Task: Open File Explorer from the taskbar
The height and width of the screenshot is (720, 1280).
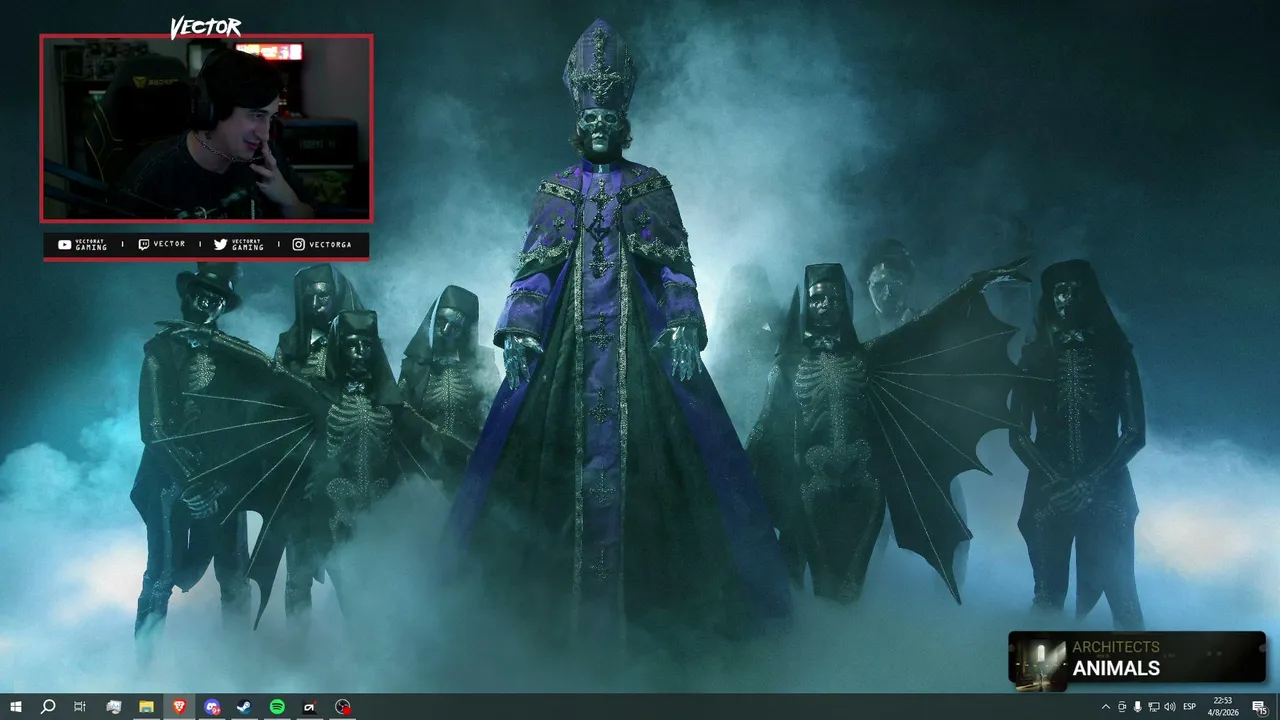Action: tap(146, 707)
